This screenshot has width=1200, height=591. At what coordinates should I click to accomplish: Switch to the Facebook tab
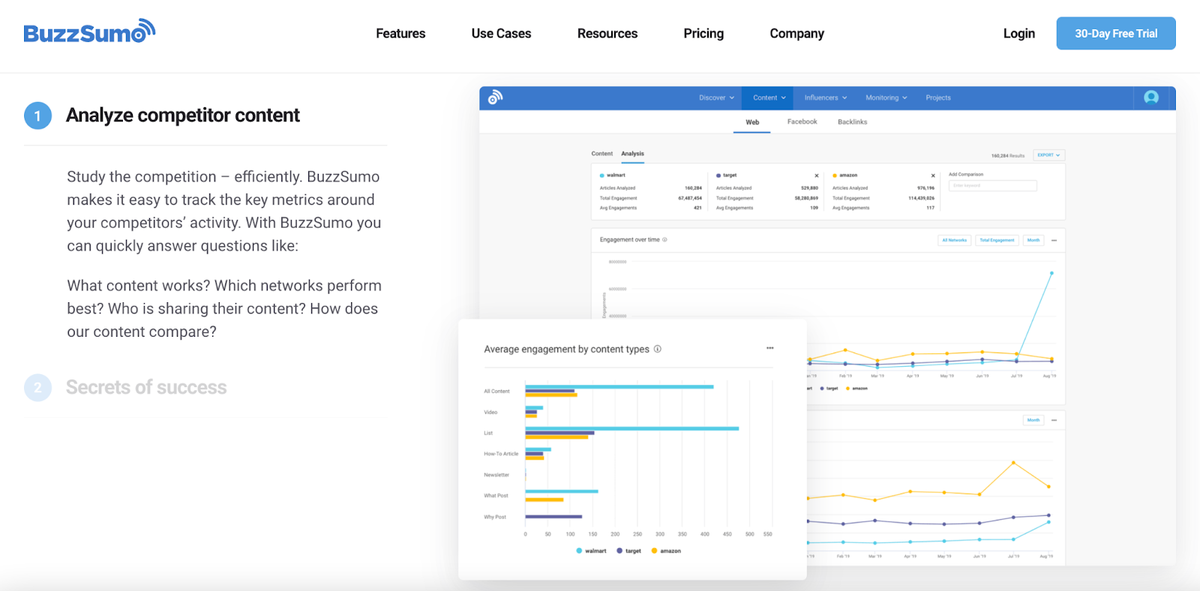[x=802, y=122]
